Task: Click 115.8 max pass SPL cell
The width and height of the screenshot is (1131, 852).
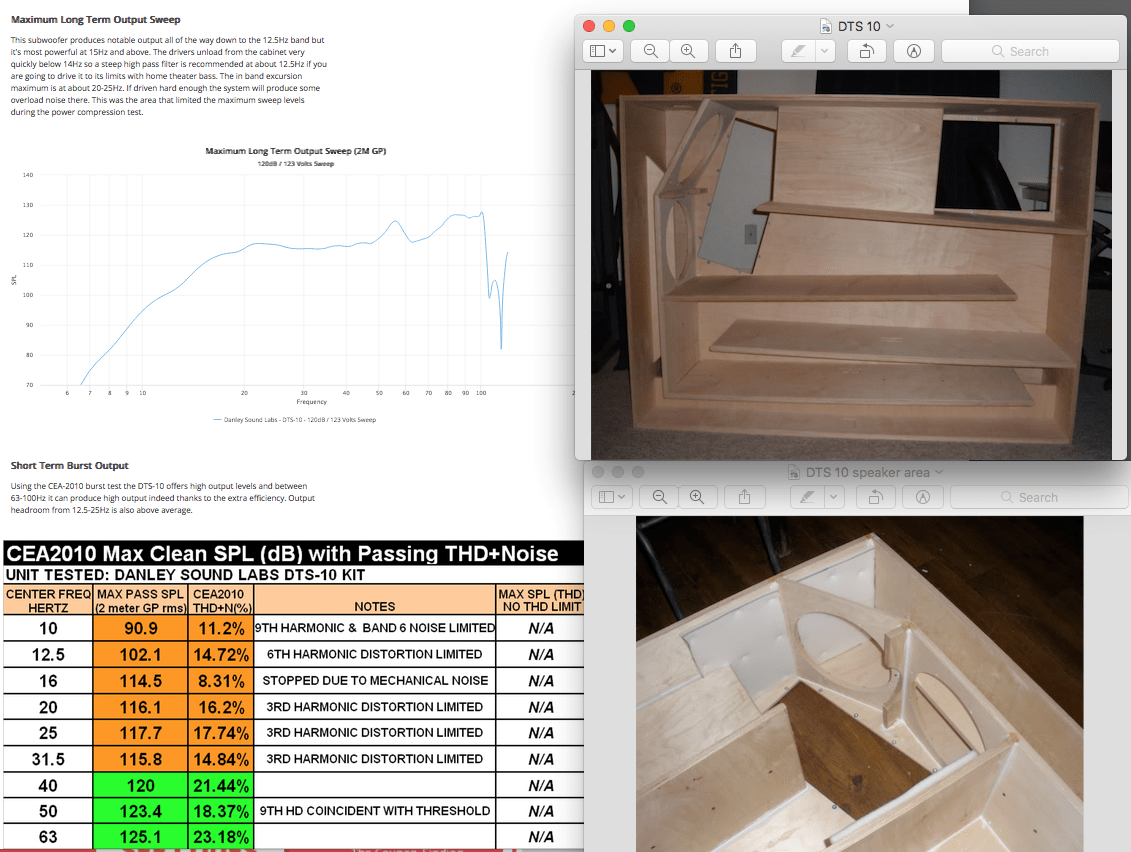Action: click(141, 759)
